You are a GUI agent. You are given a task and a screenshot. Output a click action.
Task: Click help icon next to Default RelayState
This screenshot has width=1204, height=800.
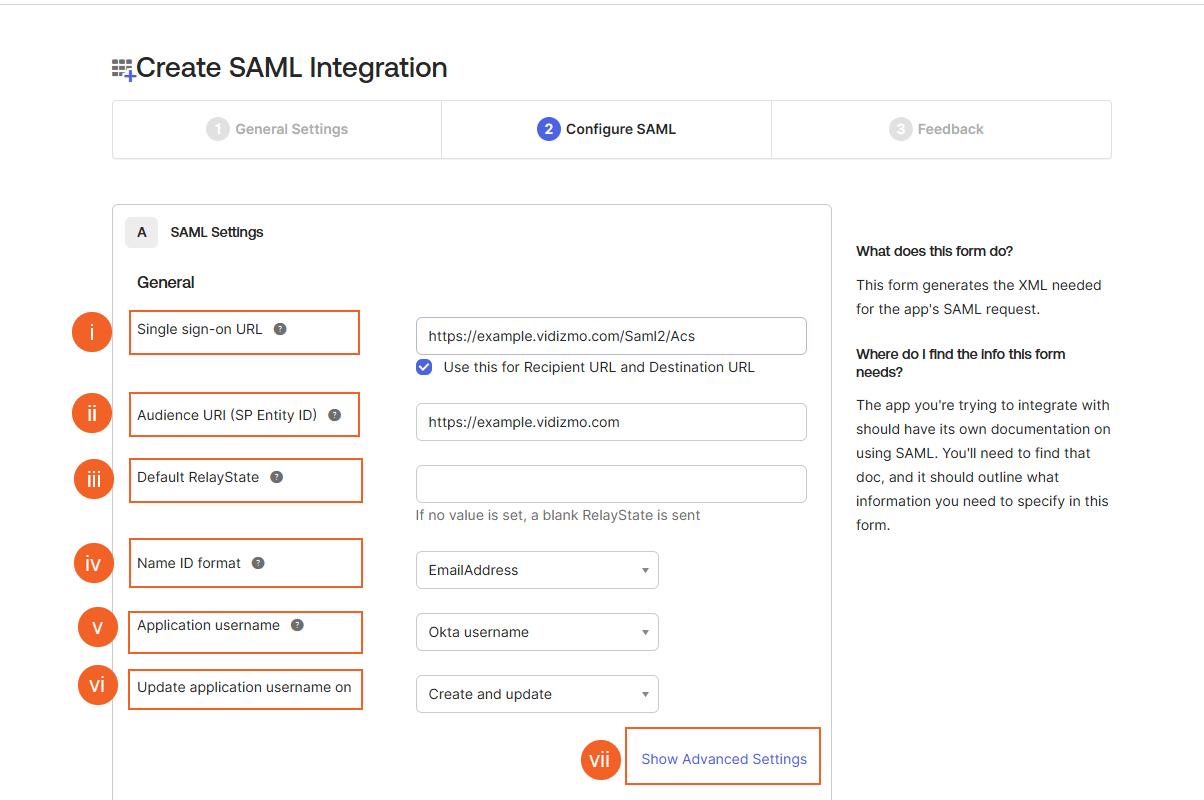pyautogui.click(x=277, y=477)
